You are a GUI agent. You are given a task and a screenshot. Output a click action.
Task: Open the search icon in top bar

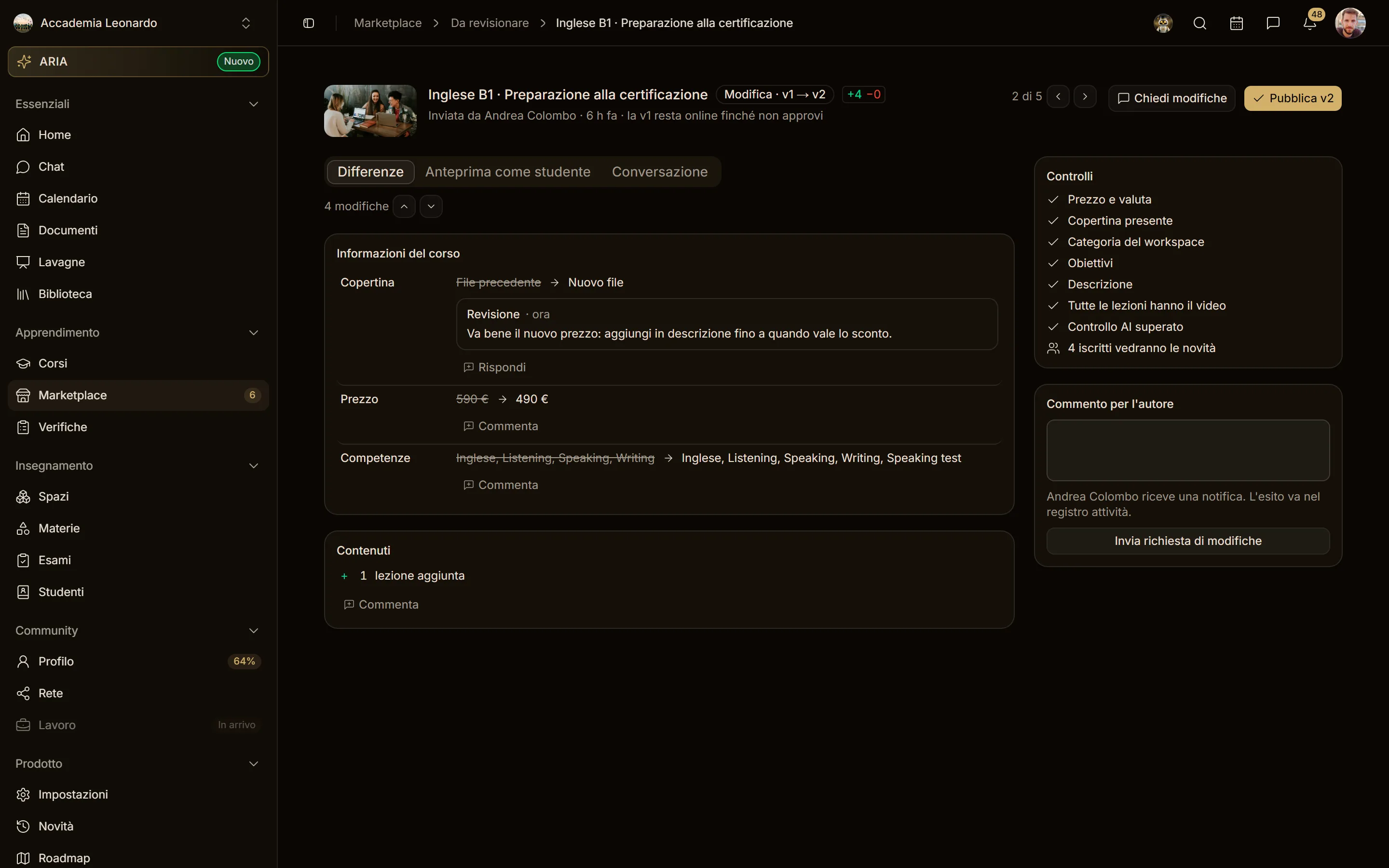(1199, 23)
